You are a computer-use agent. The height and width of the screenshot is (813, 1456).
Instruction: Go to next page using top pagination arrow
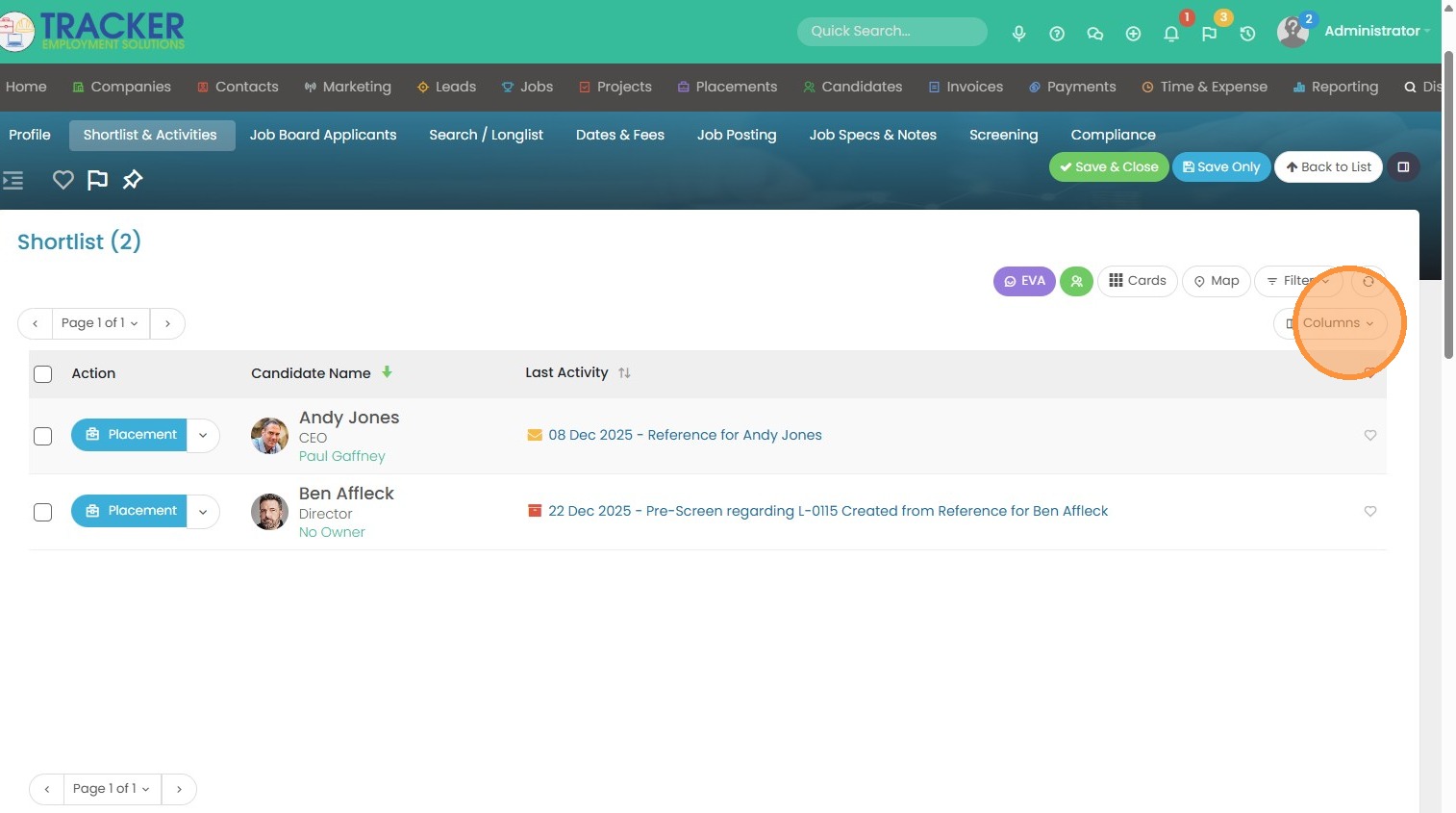pos(167,323)
